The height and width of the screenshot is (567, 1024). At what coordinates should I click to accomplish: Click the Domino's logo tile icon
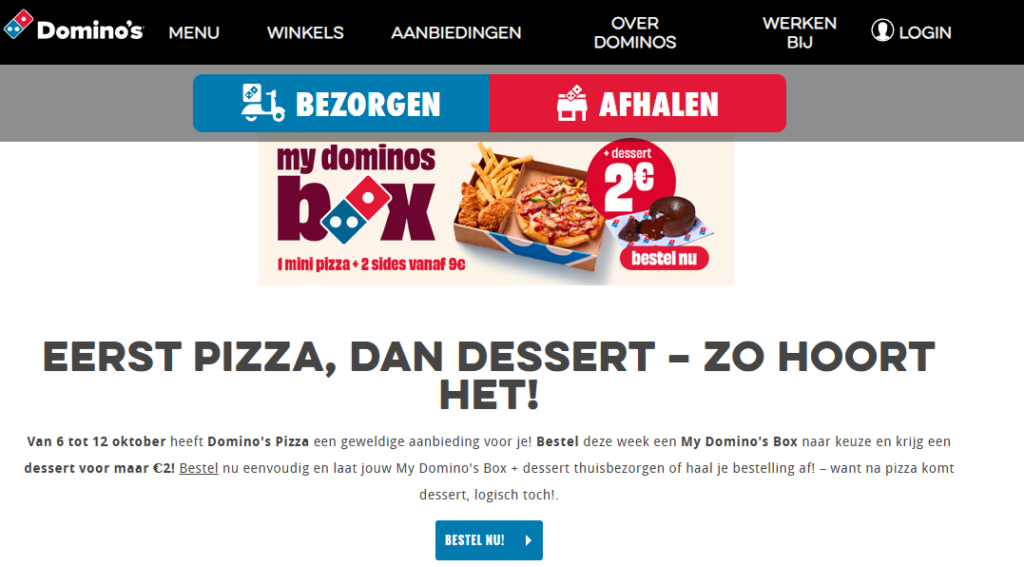pos(18,25)
